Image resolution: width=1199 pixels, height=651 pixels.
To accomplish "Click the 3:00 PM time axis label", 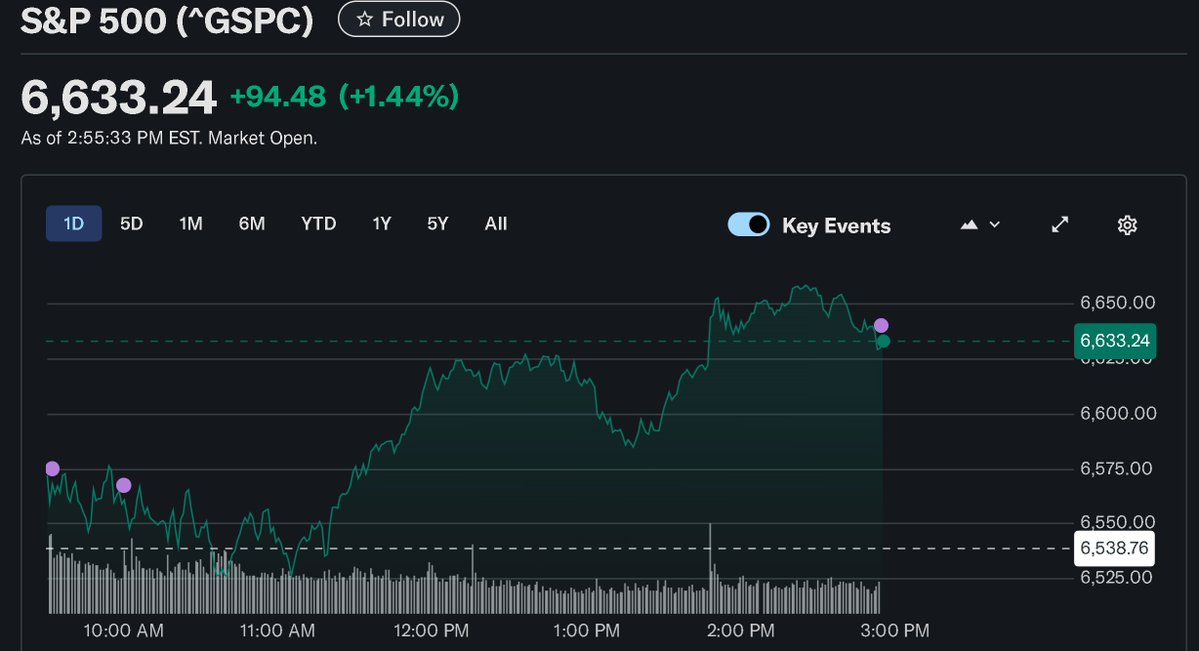I will click(x=895, y=631).
